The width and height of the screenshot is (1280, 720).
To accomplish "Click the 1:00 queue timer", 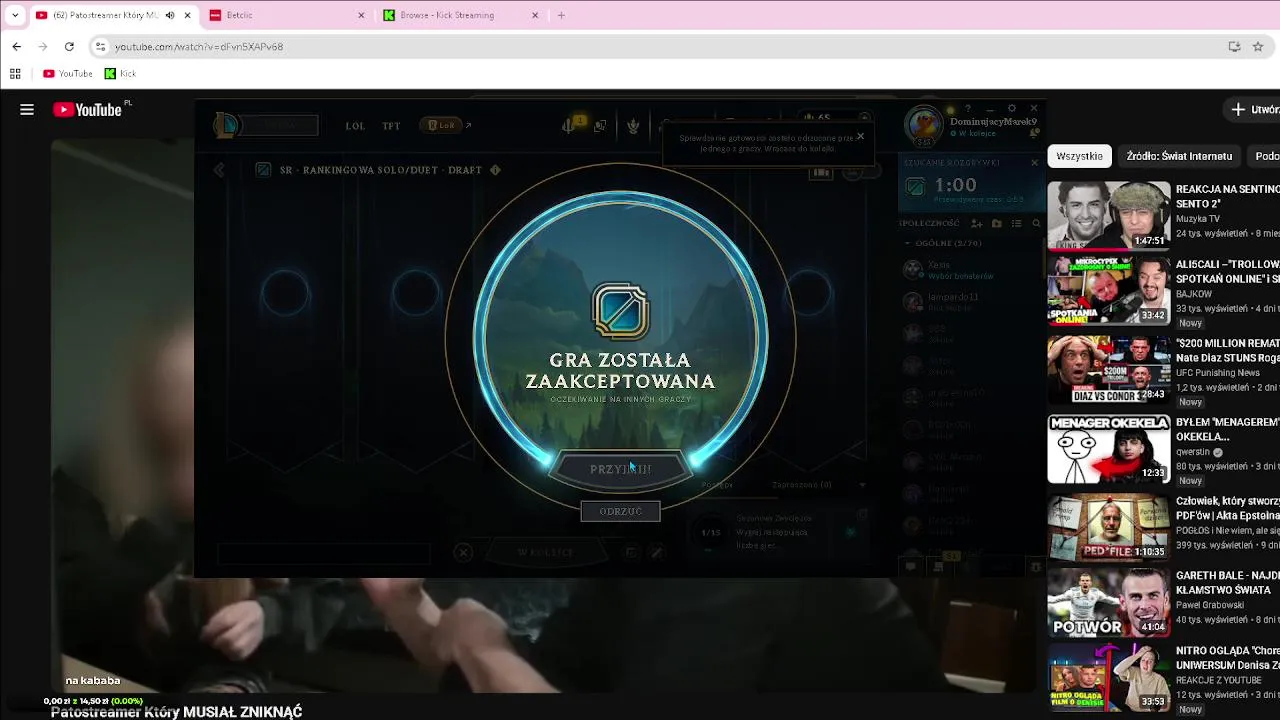I will tap(955, 185).
